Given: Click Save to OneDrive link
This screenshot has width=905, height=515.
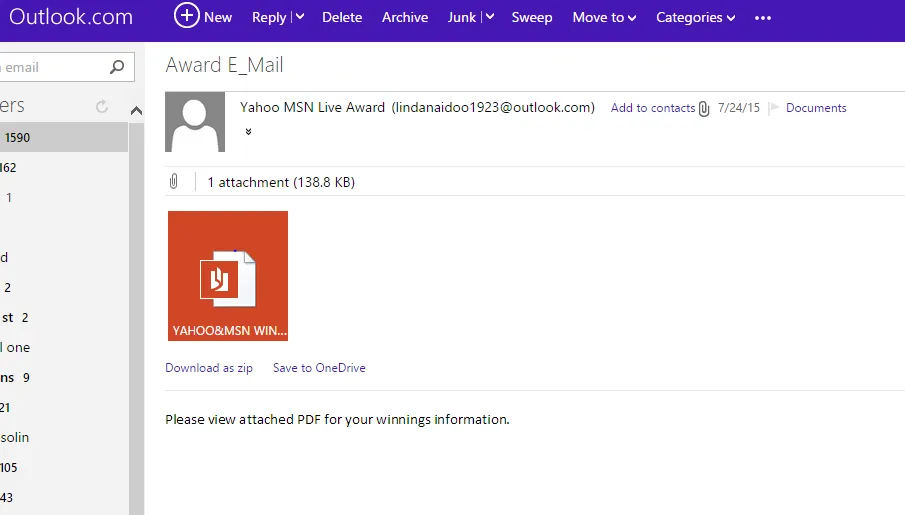Looking at the screenshot, I should point(319,368).
